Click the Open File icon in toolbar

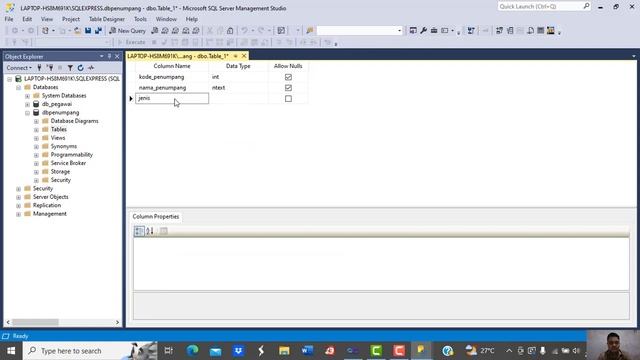77,31
